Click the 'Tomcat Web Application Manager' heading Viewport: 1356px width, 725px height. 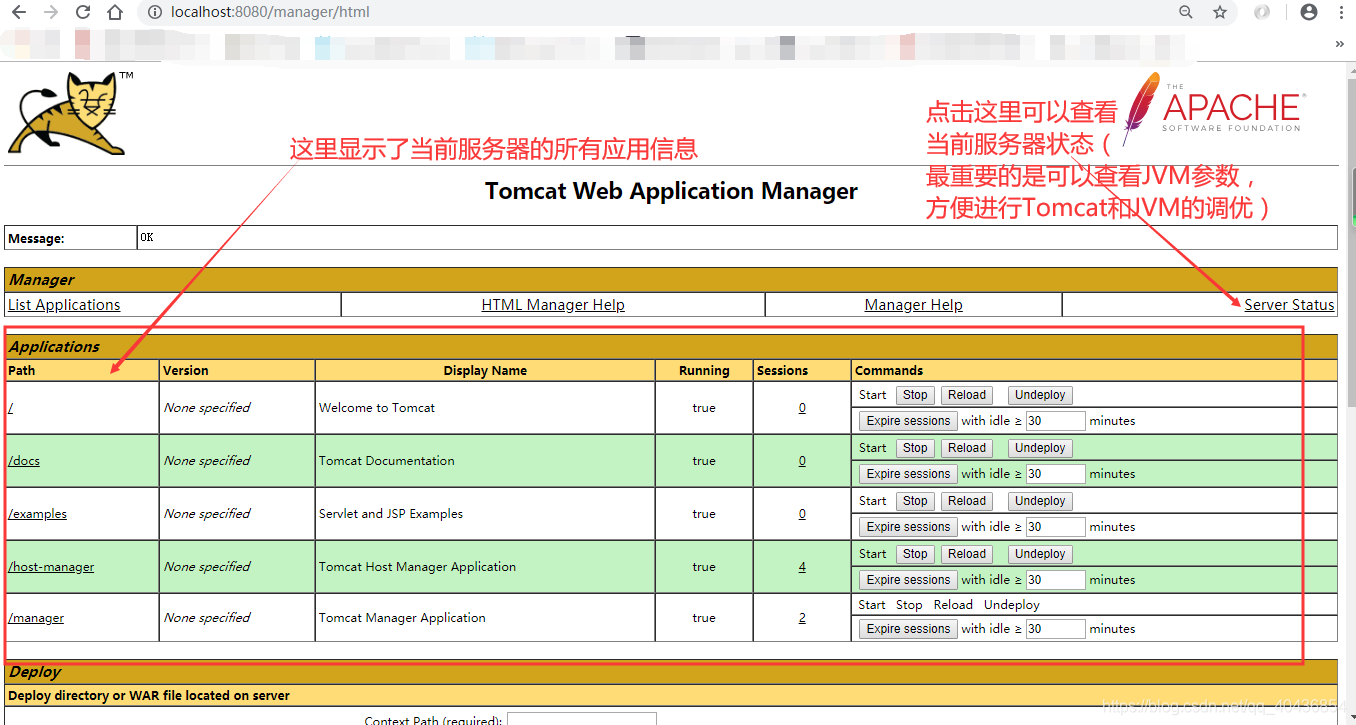tap(671, 191)
